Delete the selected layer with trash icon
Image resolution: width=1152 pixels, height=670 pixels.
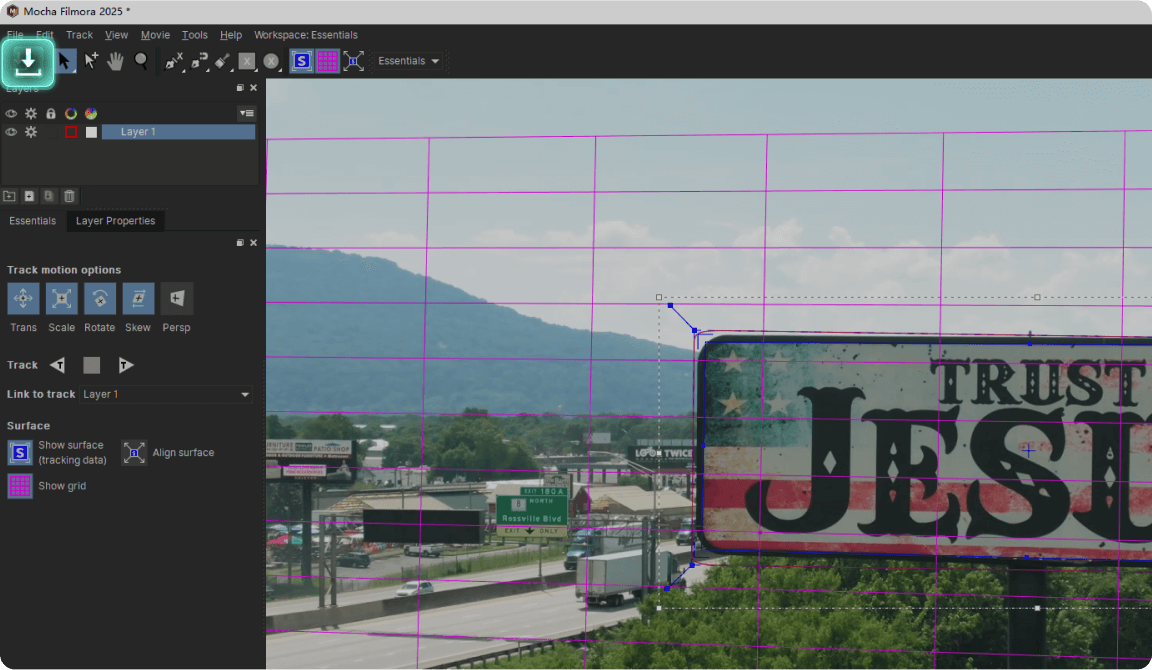tap(69, 196)
